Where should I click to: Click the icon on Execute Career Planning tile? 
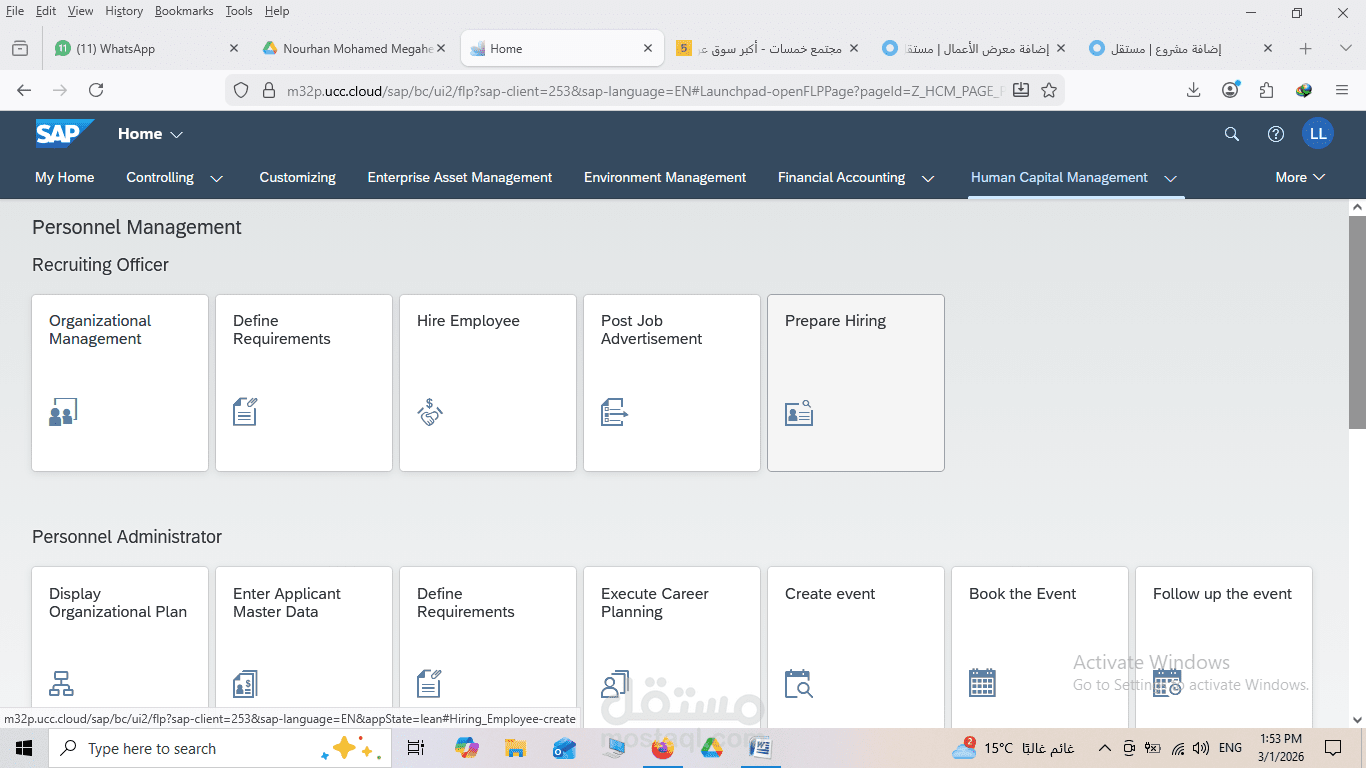[x=614, y=683]
